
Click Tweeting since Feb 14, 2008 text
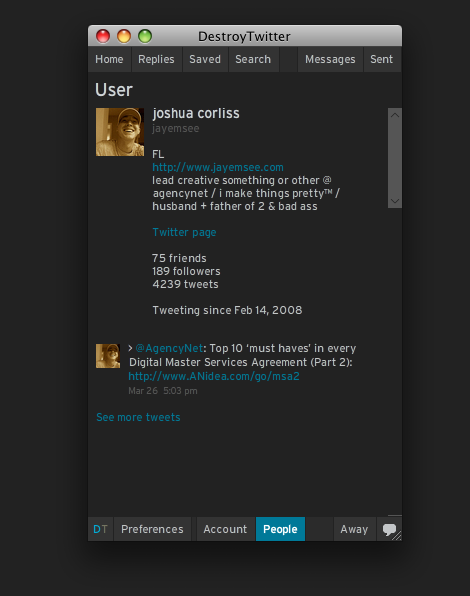227,310
